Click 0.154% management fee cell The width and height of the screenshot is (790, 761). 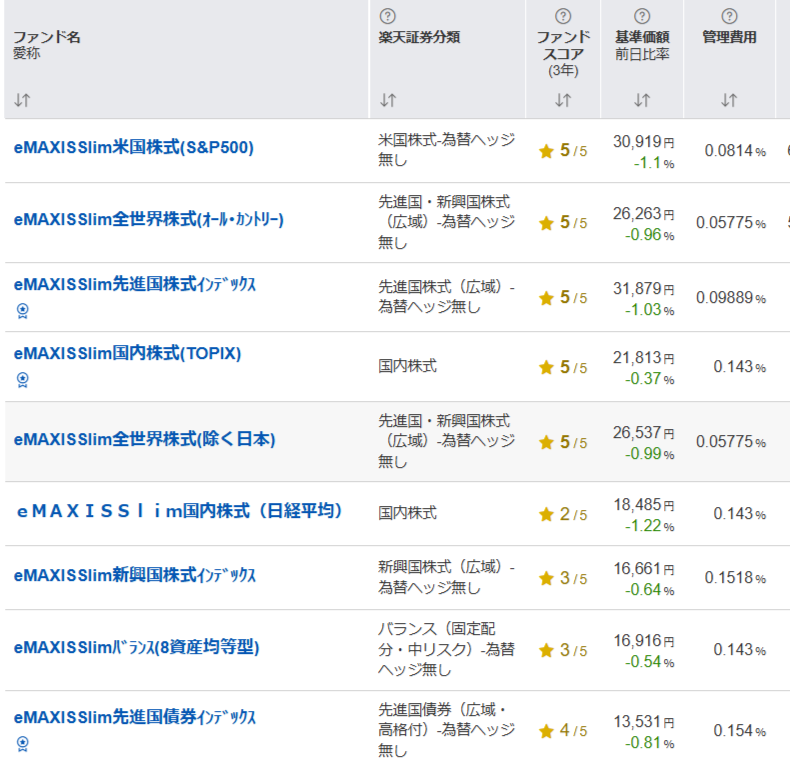point(740,731)
